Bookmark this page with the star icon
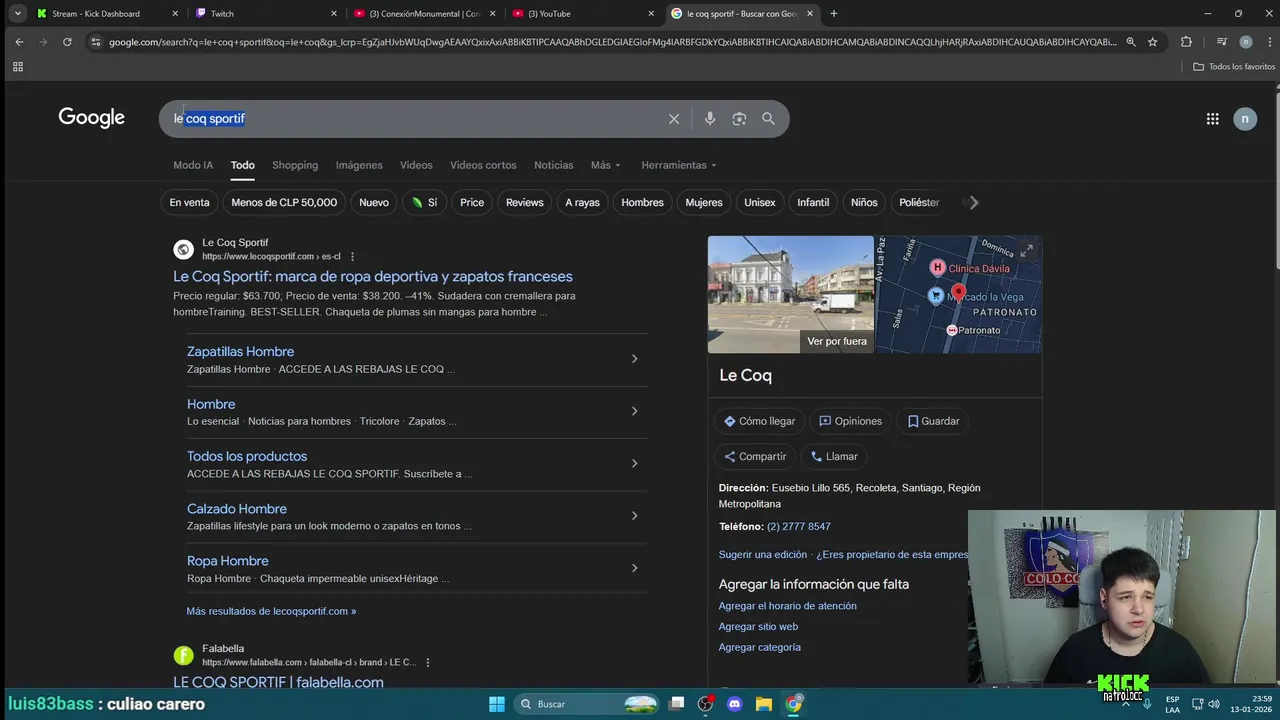1280x720 pixels. coord(1153,42)
